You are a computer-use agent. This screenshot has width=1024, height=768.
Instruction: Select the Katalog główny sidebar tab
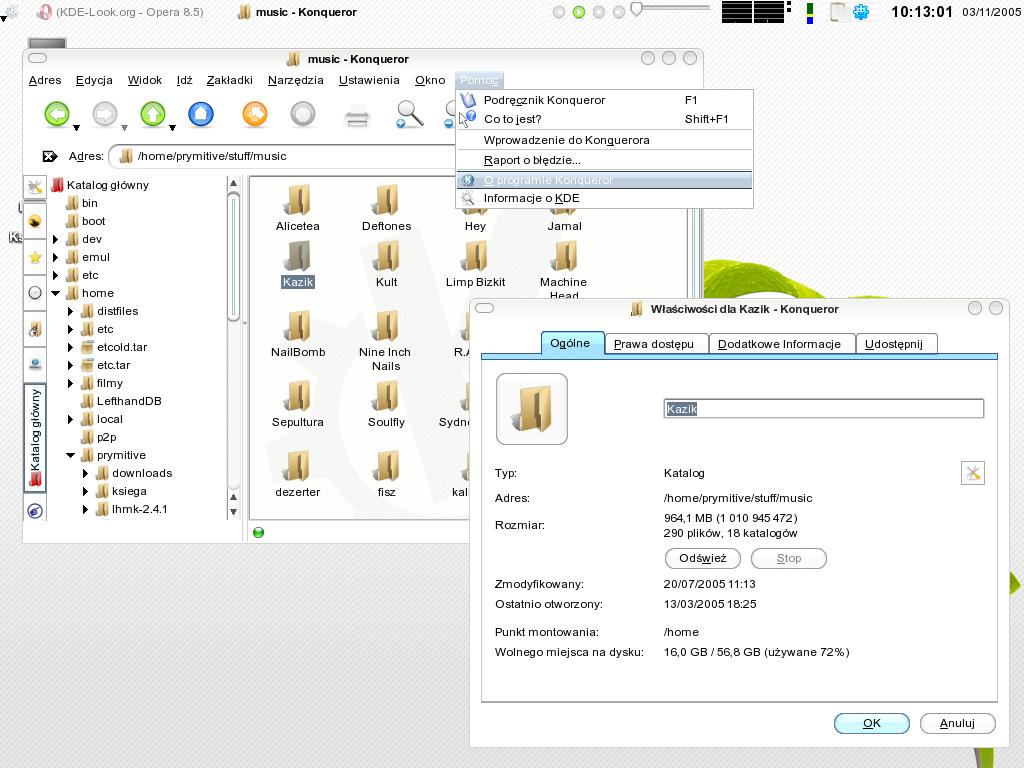click(35, 438)
